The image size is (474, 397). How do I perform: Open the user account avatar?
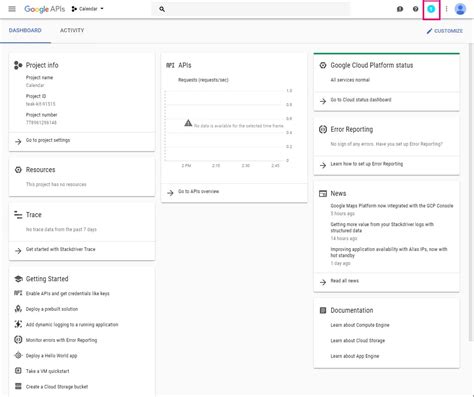pos(460,9)
